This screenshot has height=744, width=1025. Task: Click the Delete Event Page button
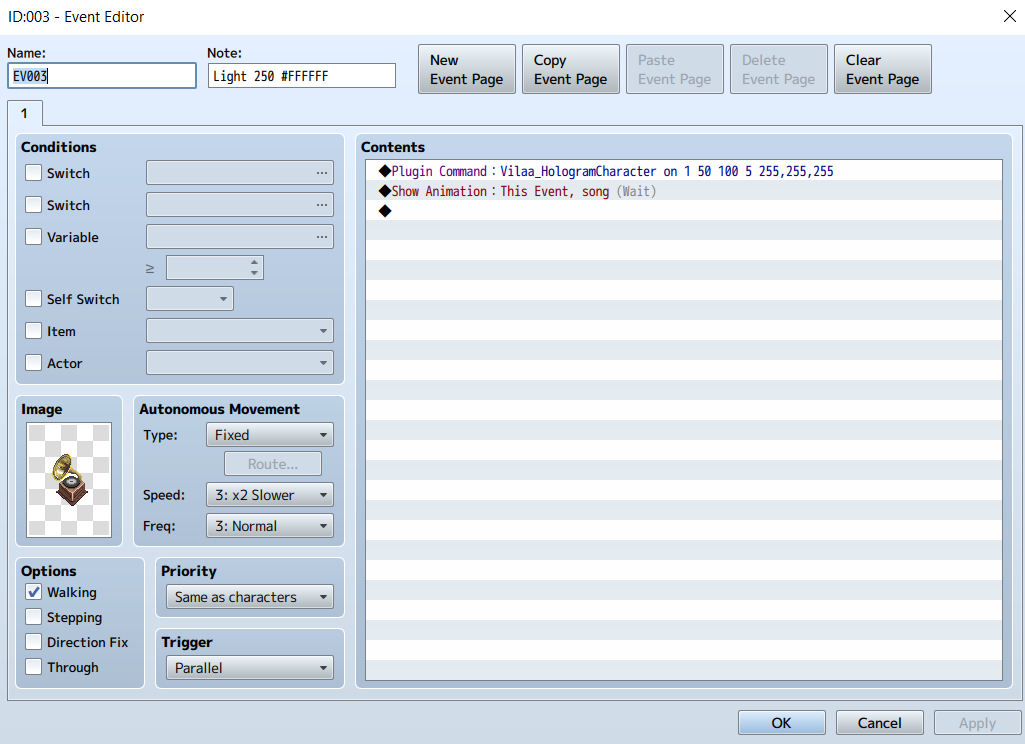[x=779, y=69]
